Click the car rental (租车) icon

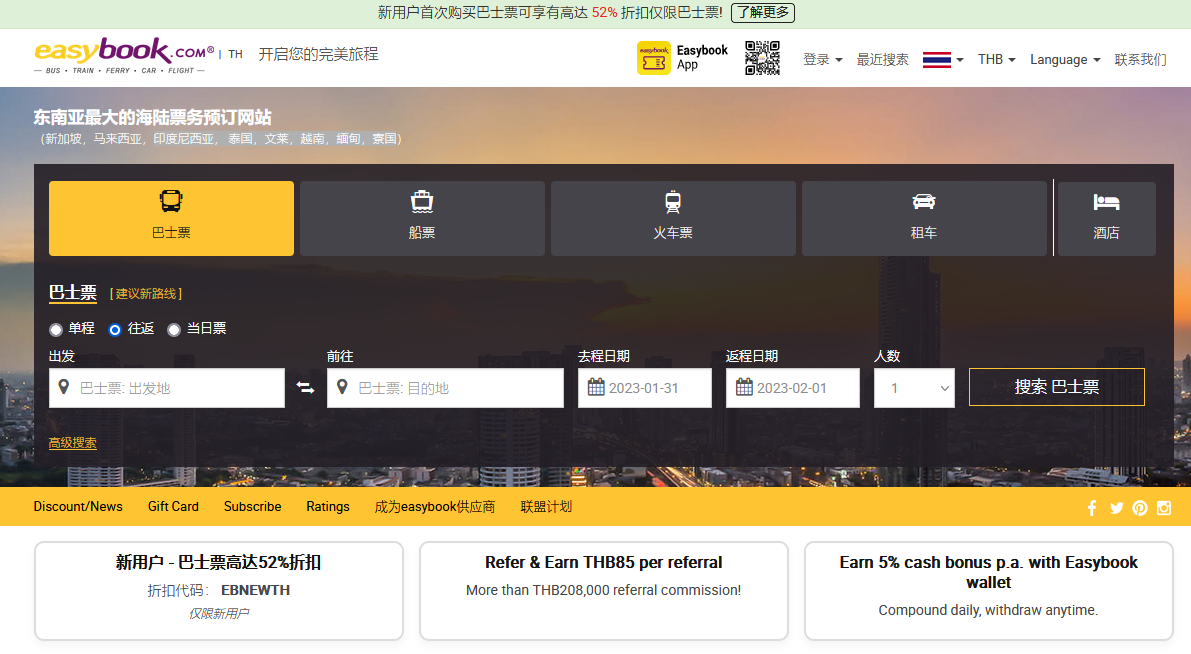point(923,201)
